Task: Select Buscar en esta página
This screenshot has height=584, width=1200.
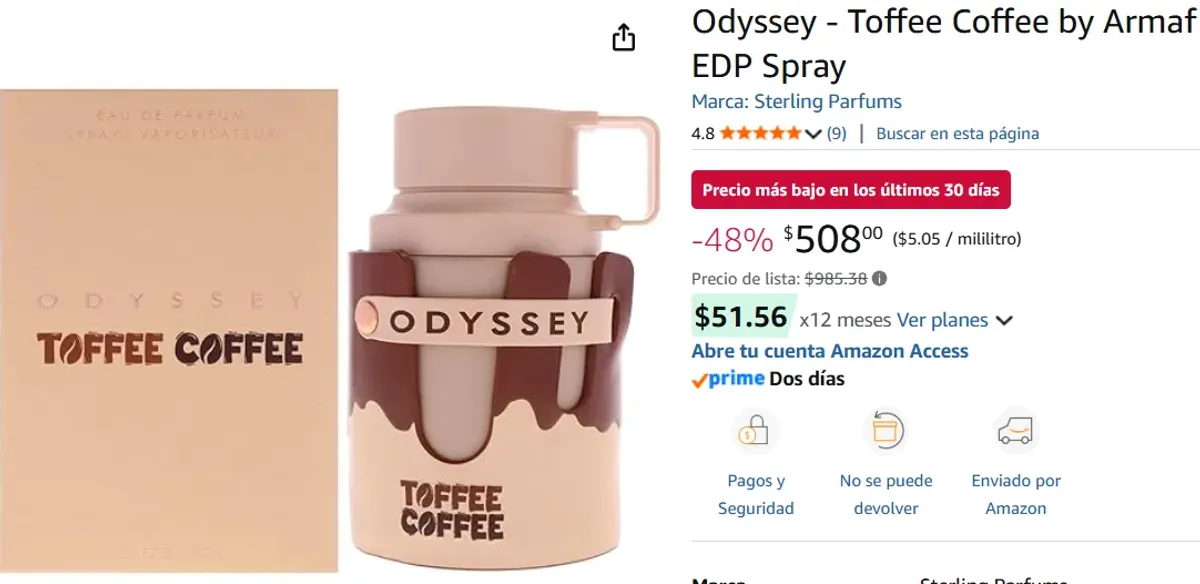Action: pyautogui.click(x=958, y=133)
